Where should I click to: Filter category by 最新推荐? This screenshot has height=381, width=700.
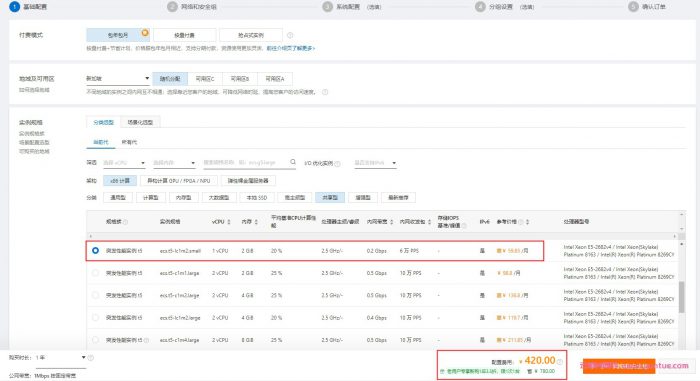point(398,197)
